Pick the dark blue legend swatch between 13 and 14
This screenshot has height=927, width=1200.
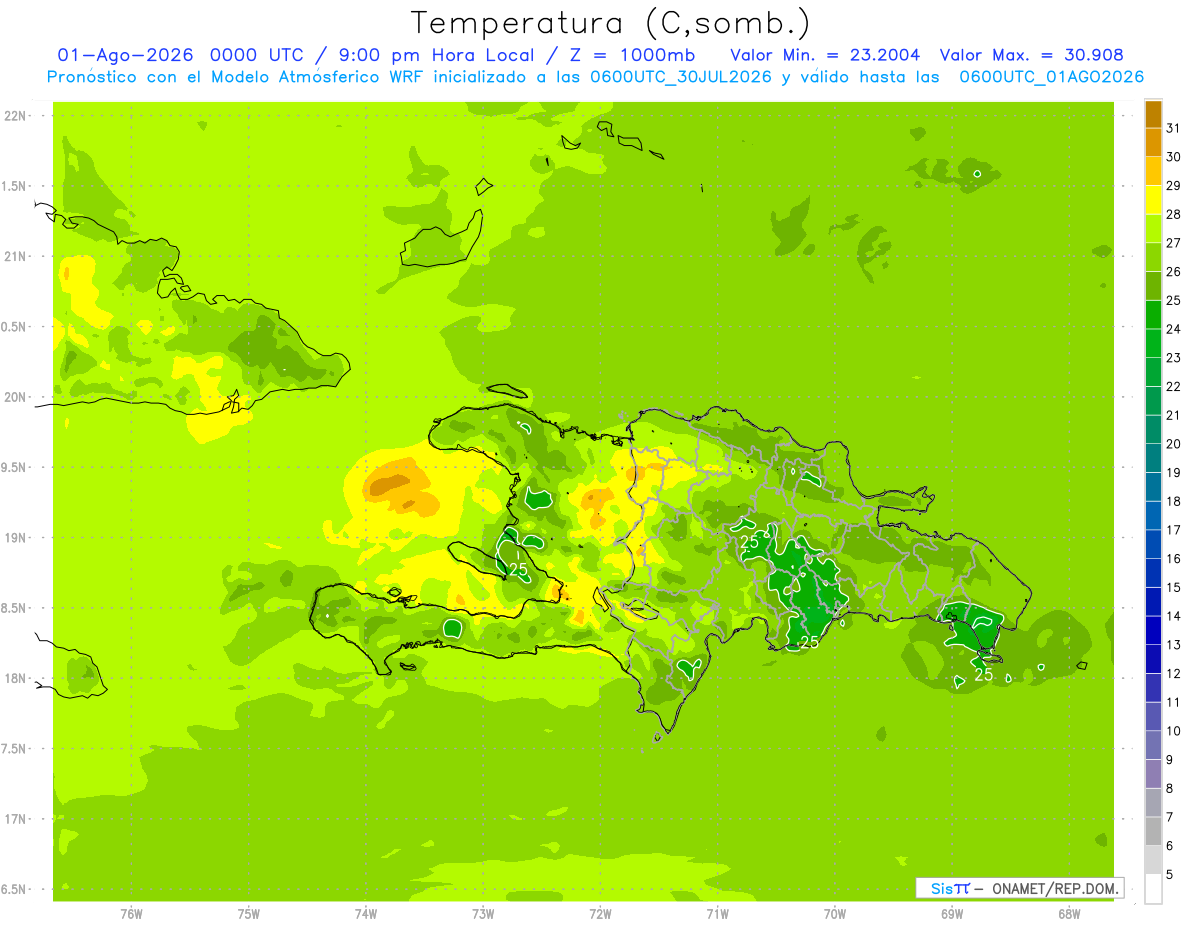click(x=1153, y=630)
